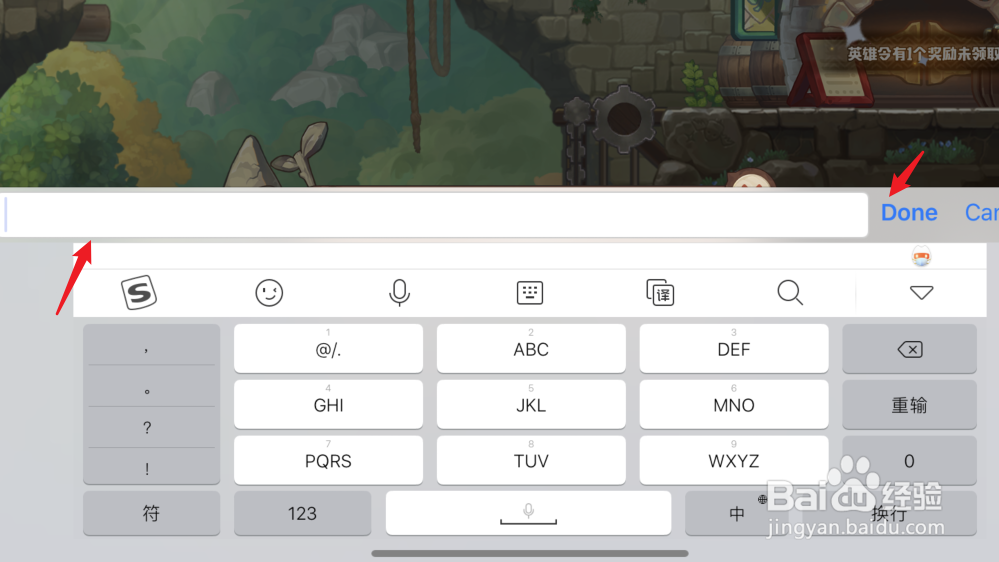Tap the question mark punctuation key
Image resolution: width=999 pixels, height=562 pixels.
click(147, 427)
